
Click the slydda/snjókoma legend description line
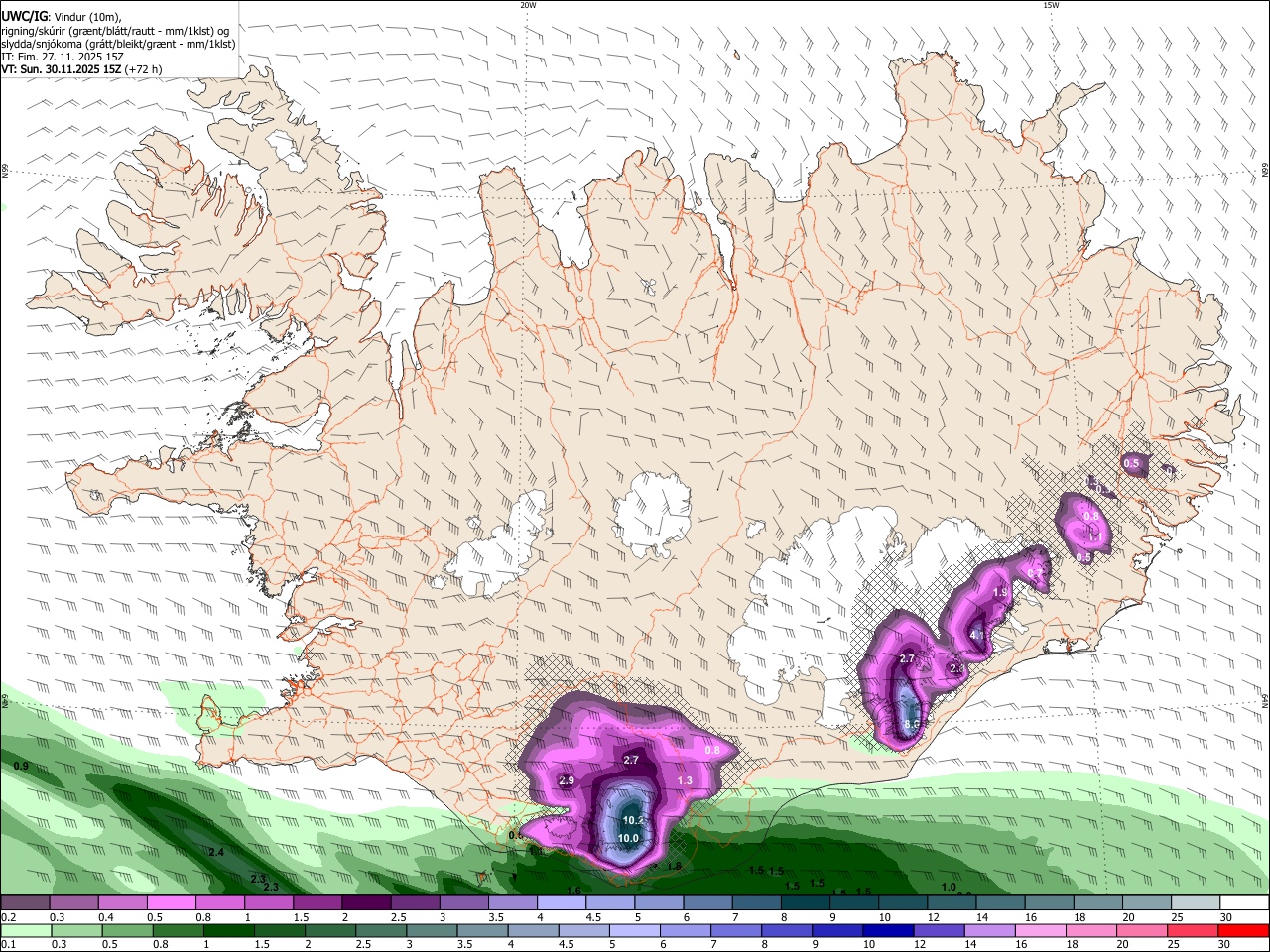118,44
